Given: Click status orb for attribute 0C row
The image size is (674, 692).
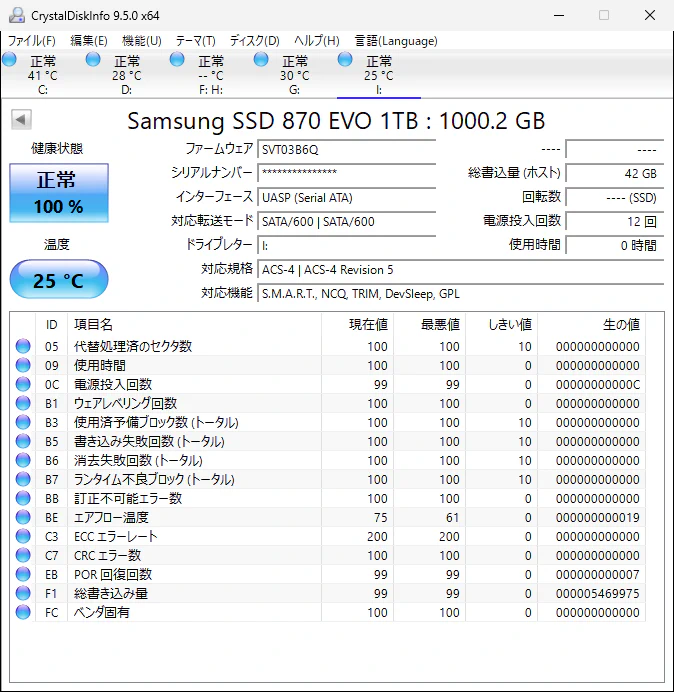Looking at the screenshot, I should pos(23,384).
